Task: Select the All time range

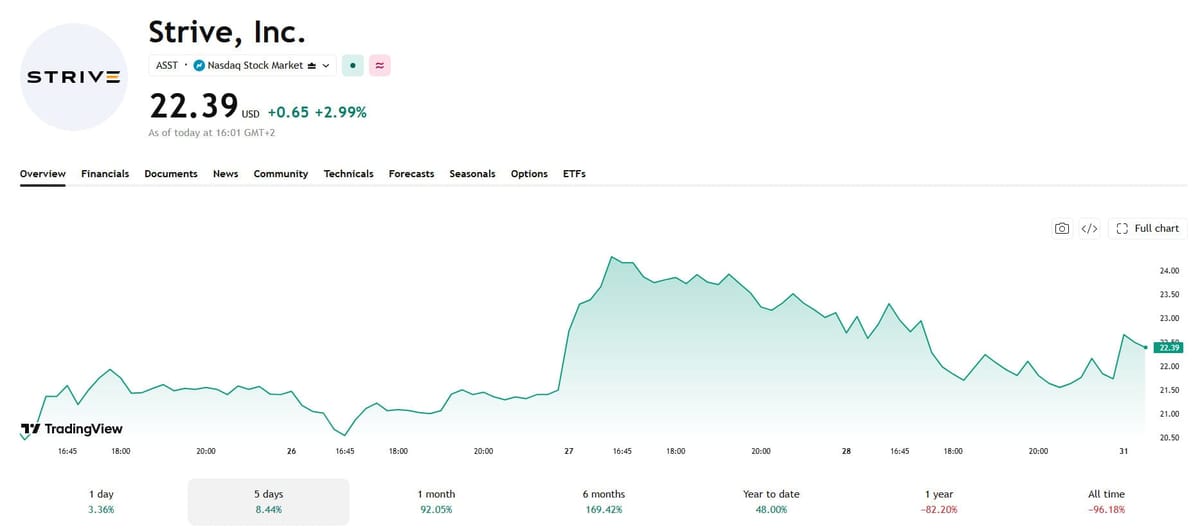Action: point(1106,501)
